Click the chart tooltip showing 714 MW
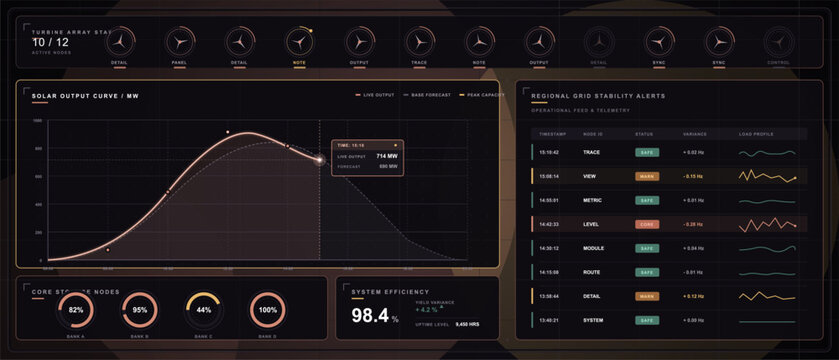This screenshot has width=839, height=360. coord(368,158)
